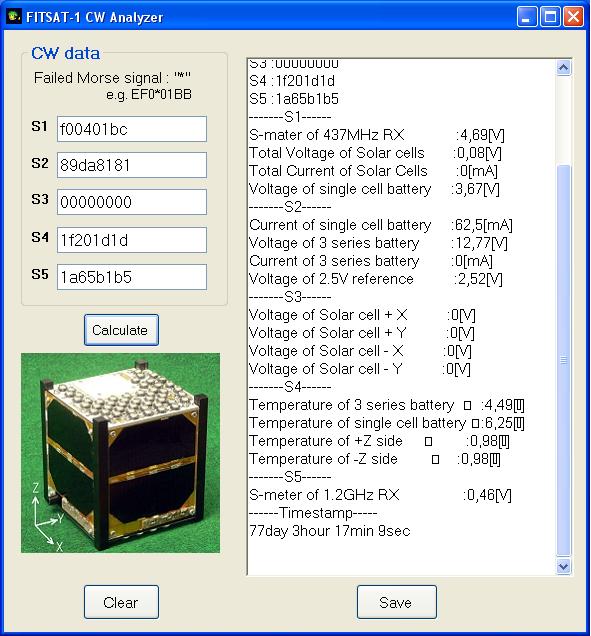Focus the S2 field containing 89da8181
Image resolution: width=591 pixels, height=636 pixels.
132,165
